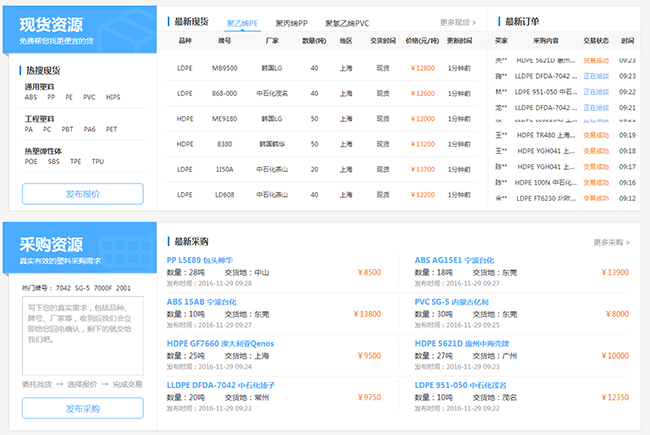Click the MB9500 韩国LG stock row
The height and width of the screenshot is (435, 650).
click(320, 68)
